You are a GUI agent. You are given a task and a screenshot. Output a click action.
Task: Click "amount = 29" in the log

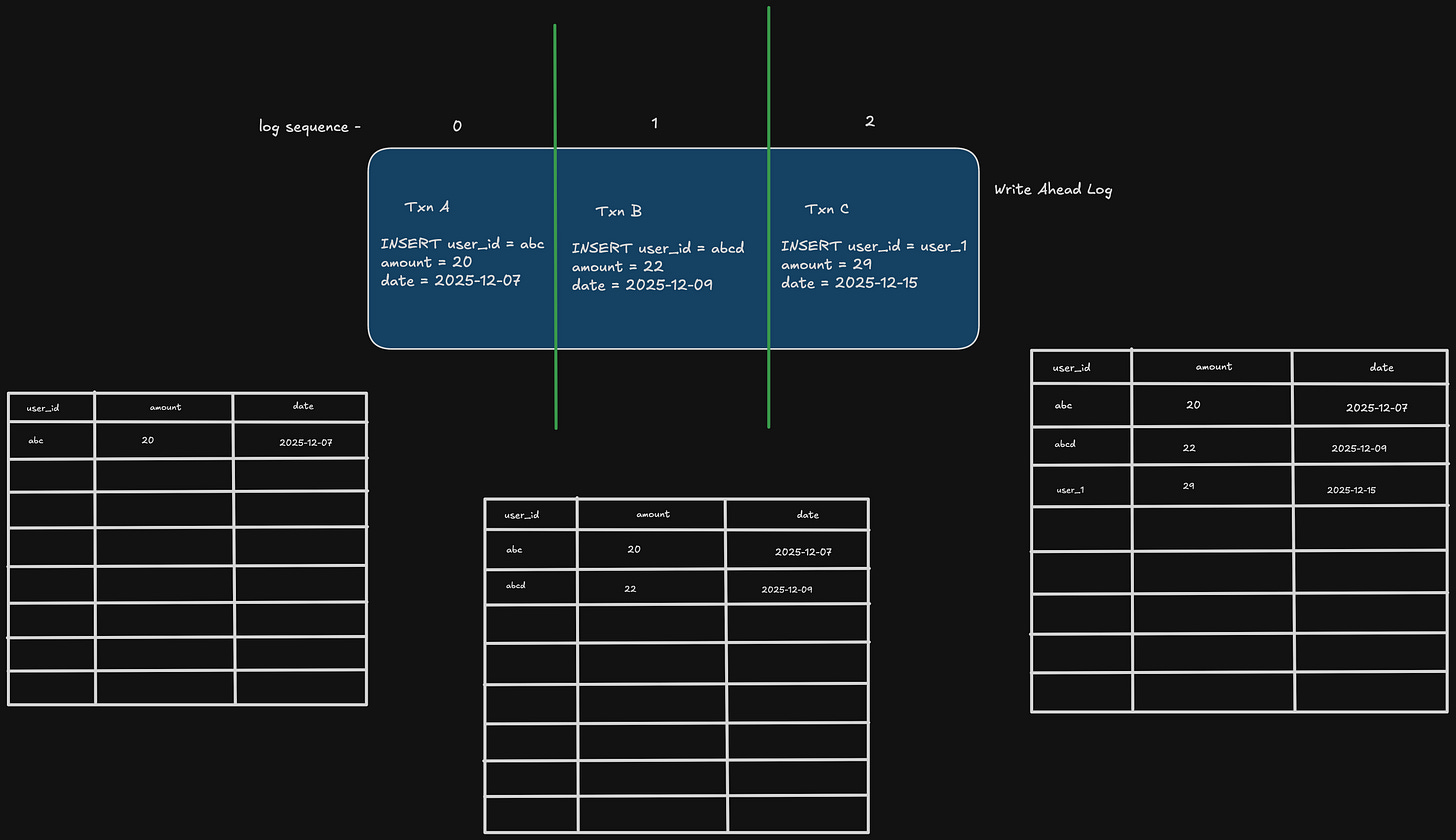(826, 265)
